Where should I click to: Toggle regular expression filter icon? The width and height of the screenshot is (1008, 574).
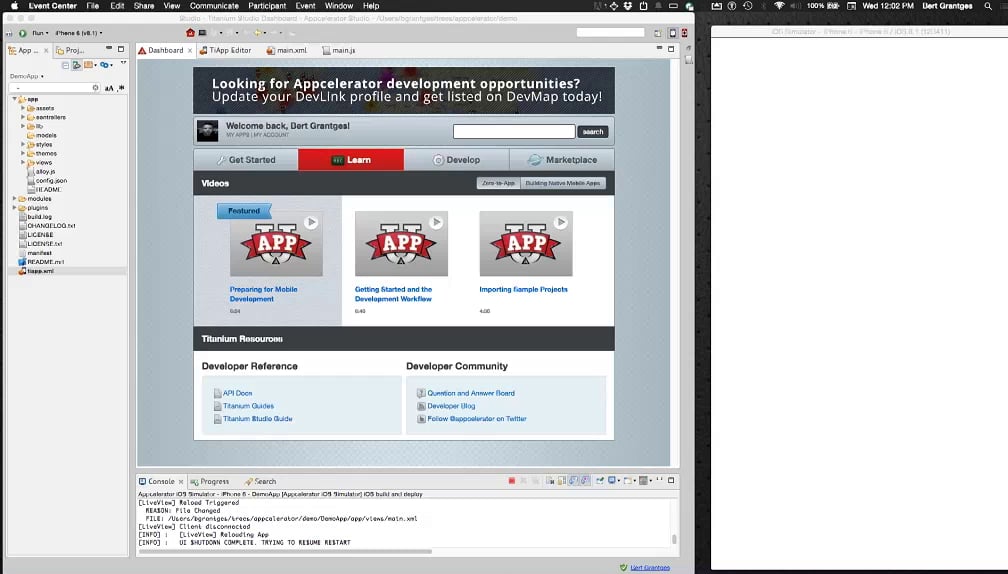pos(121,88)
